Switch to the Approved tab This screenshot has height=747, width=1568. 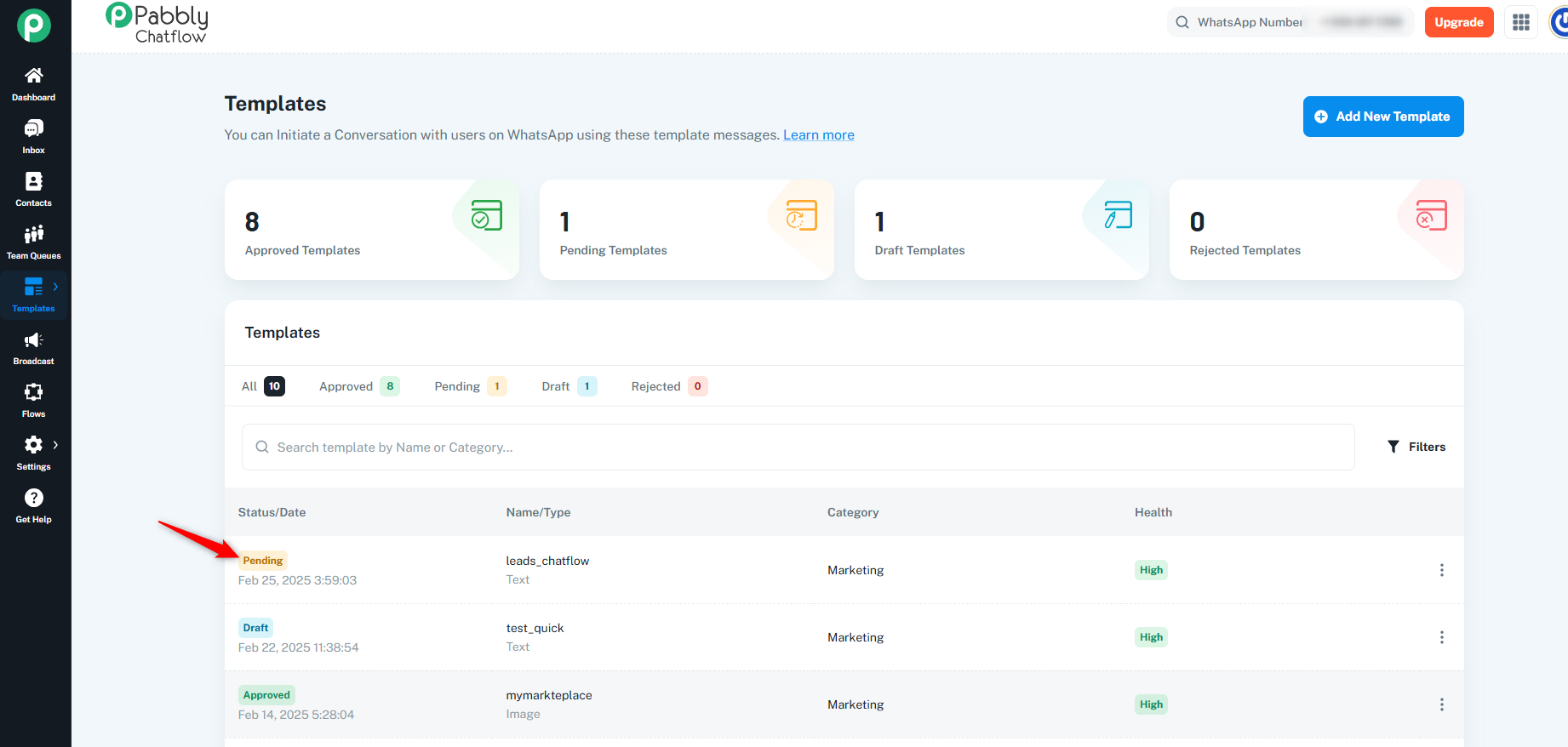[359, 386]
